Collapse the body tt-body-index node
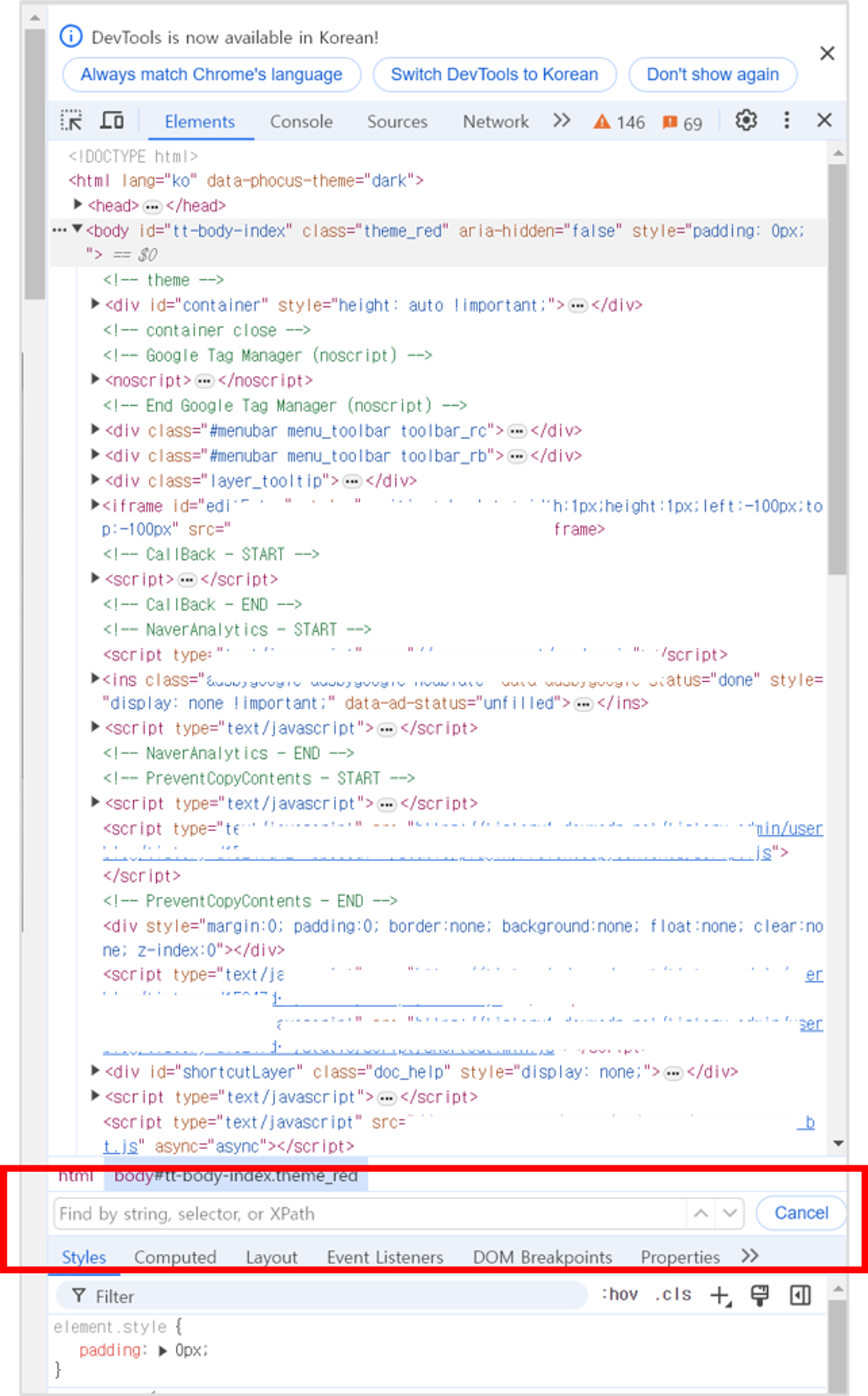Image resolution: width=868 pixels, height=1396 pixels. (78, 229)
